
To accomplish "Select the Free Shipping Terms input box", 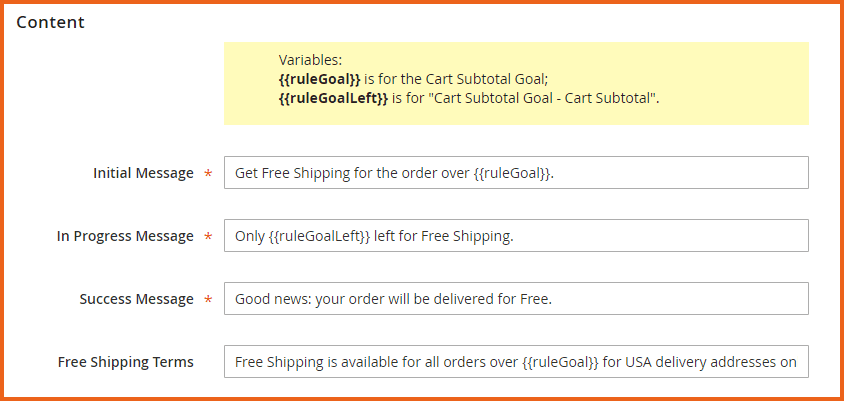I will 515,362.
